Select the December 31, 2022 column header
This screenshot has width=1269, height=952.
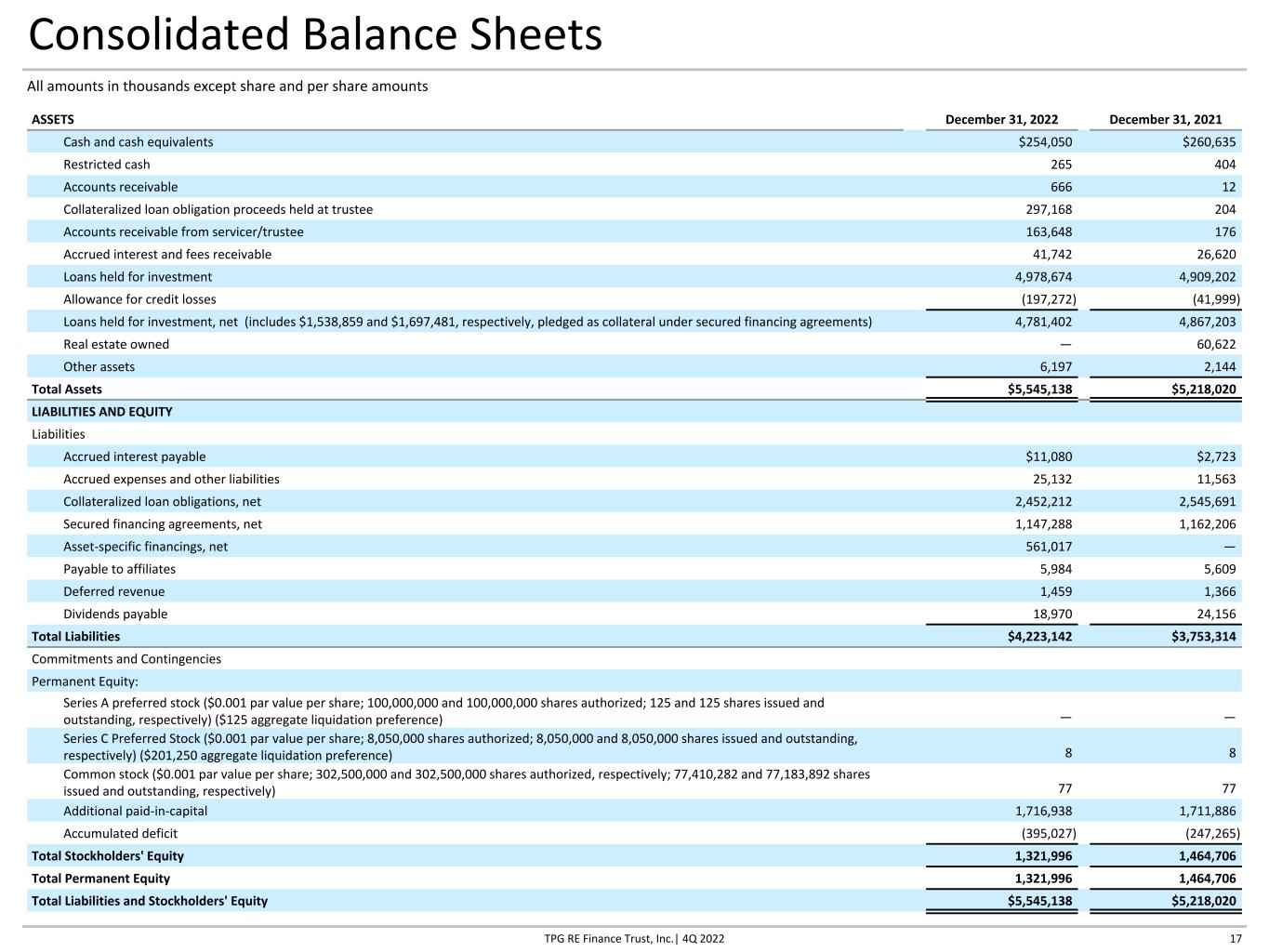tap(1001, 119)
